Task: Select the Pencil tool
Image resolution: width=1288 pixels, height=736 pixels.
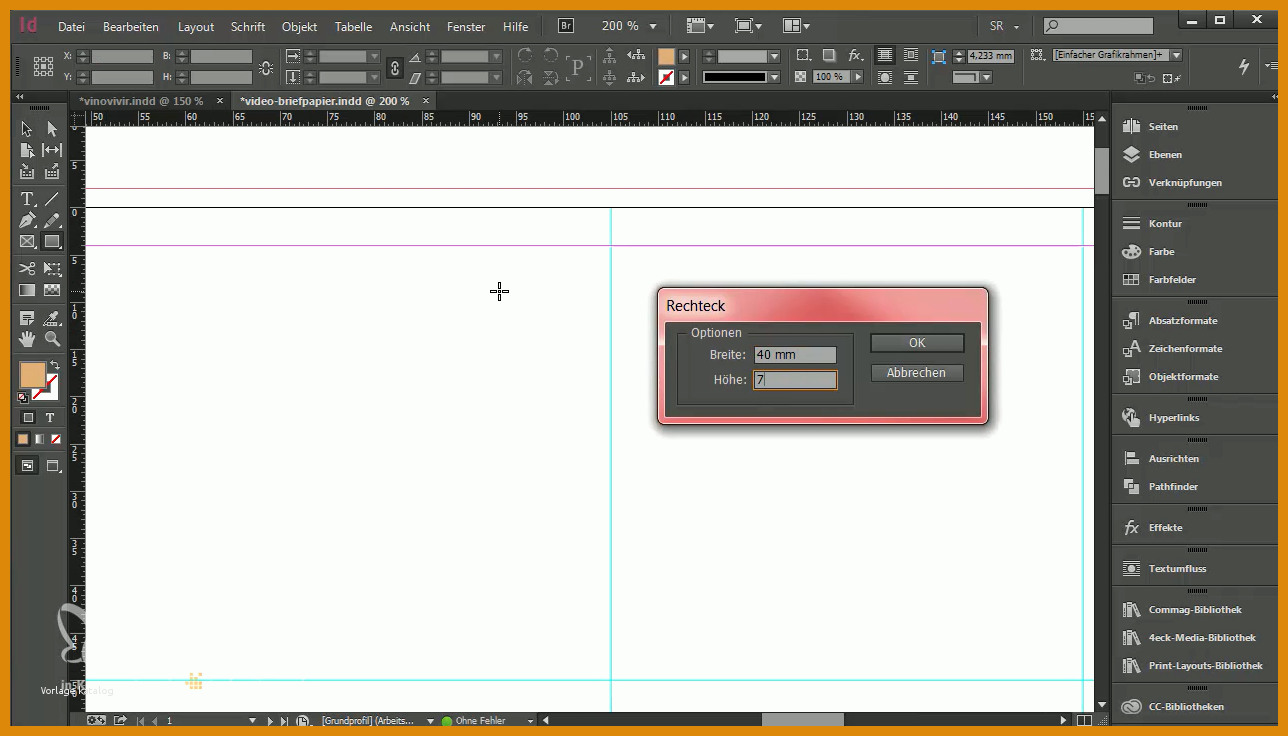Action: [x=52, y=220]
